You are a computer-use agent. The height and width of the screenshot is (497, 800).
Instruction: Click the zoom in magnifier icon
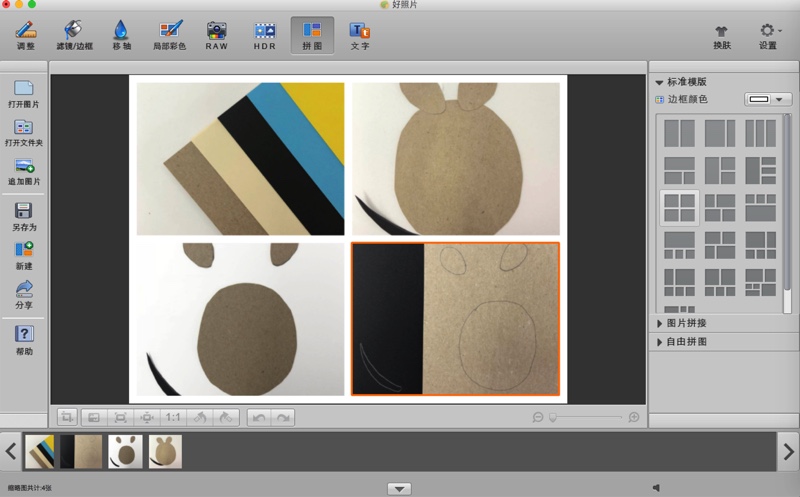point(634,417)
